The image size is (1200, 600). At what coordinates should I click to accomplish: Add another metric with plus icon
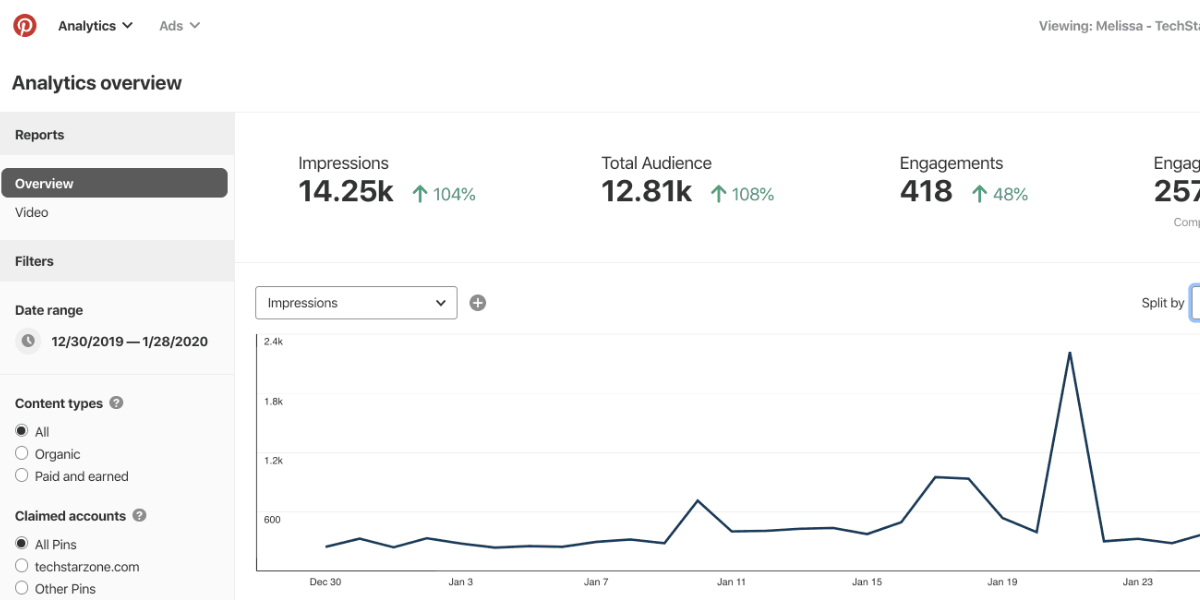pyautogui.click(x=478, y=303)
